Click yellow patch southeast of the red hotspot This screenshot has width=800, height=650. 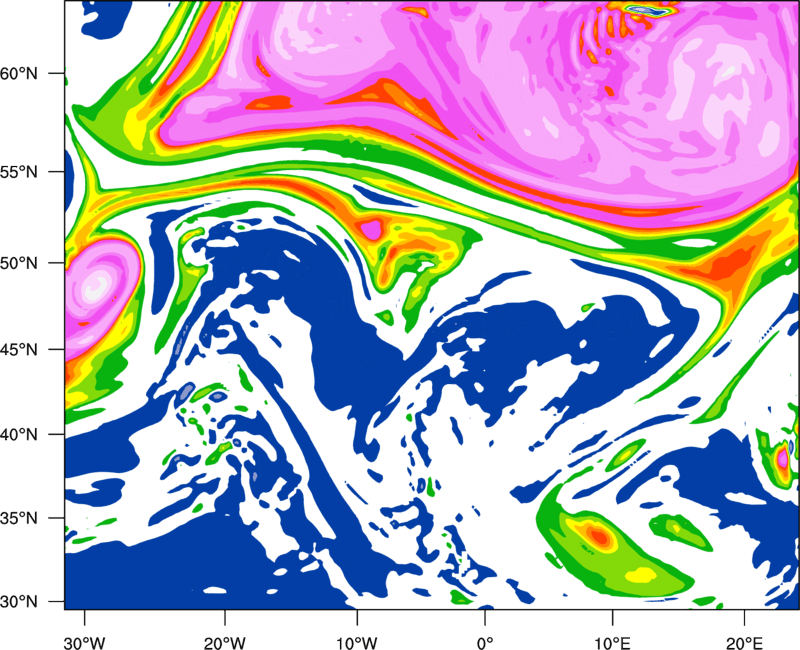[x=641, y=574]
